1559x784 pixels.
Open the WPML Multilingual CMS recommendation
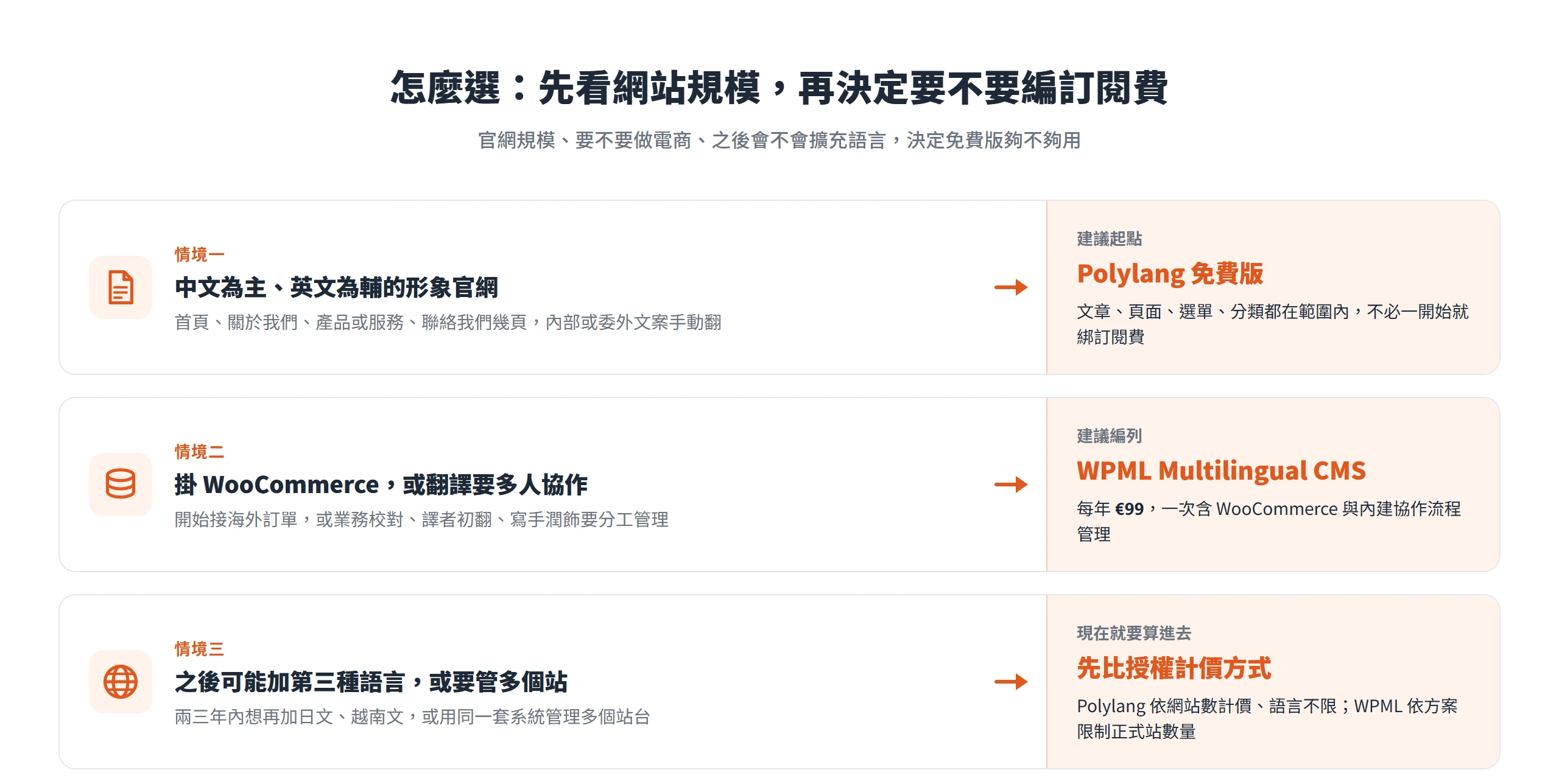pyautogui.click(x=1221, y=471)
